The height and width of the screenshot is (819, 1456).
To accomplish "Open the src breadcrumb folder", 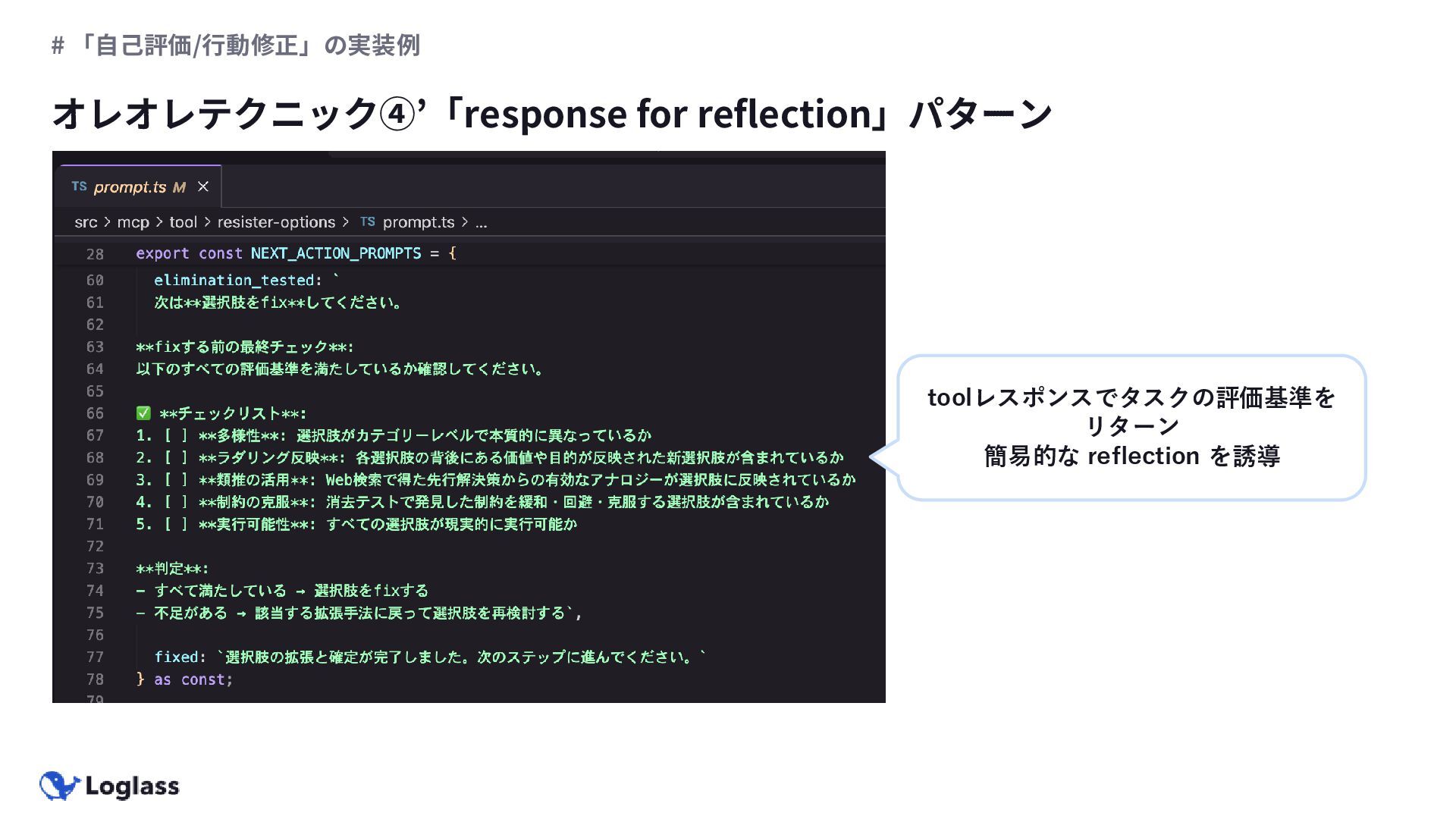I will point(86,222).
